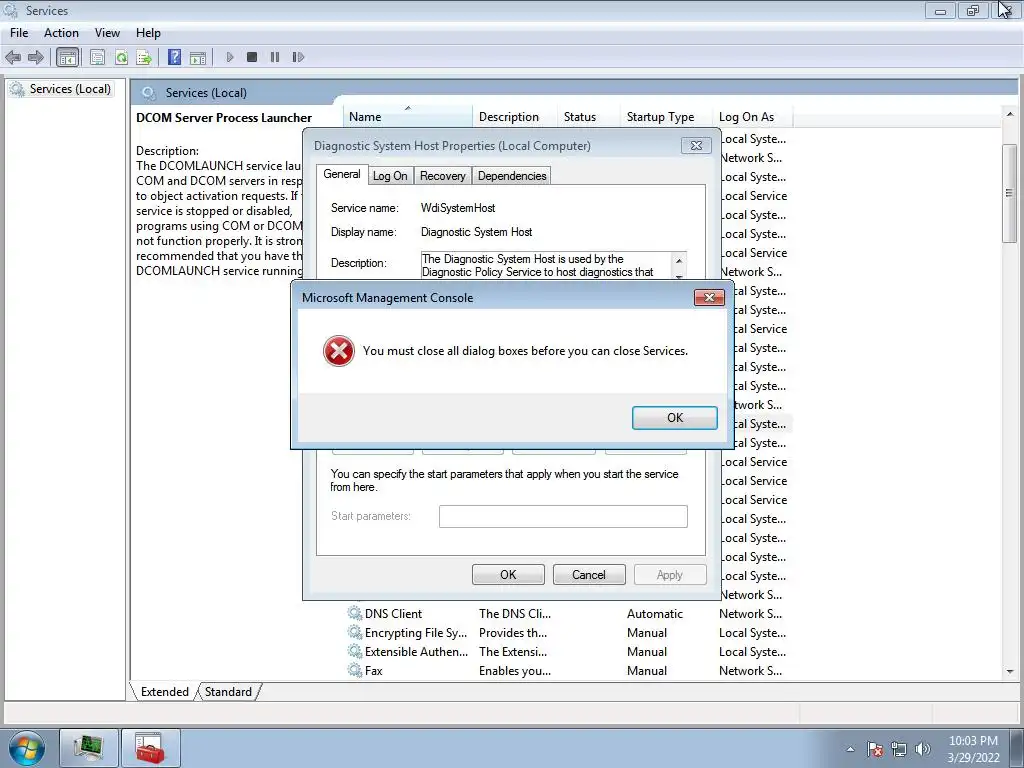
Task: Switch to the Dependencies tab
Action: 512,176
